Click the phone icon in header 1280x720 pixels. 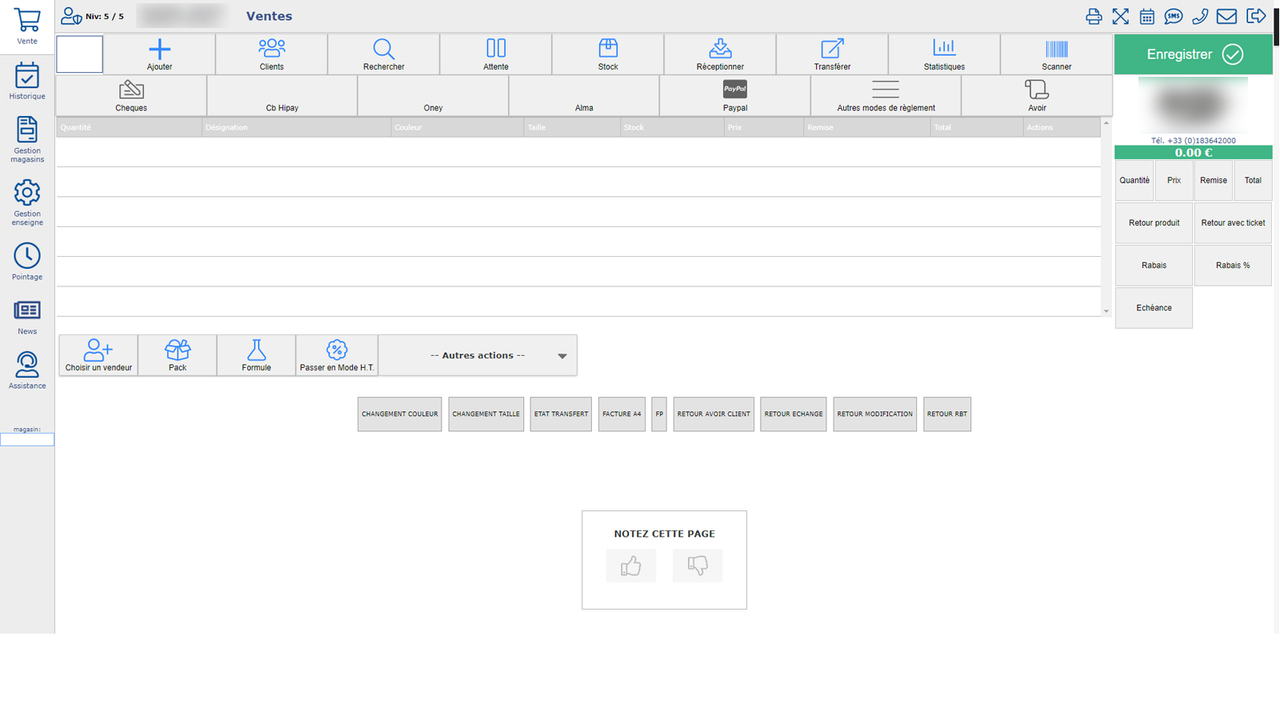1200,16
